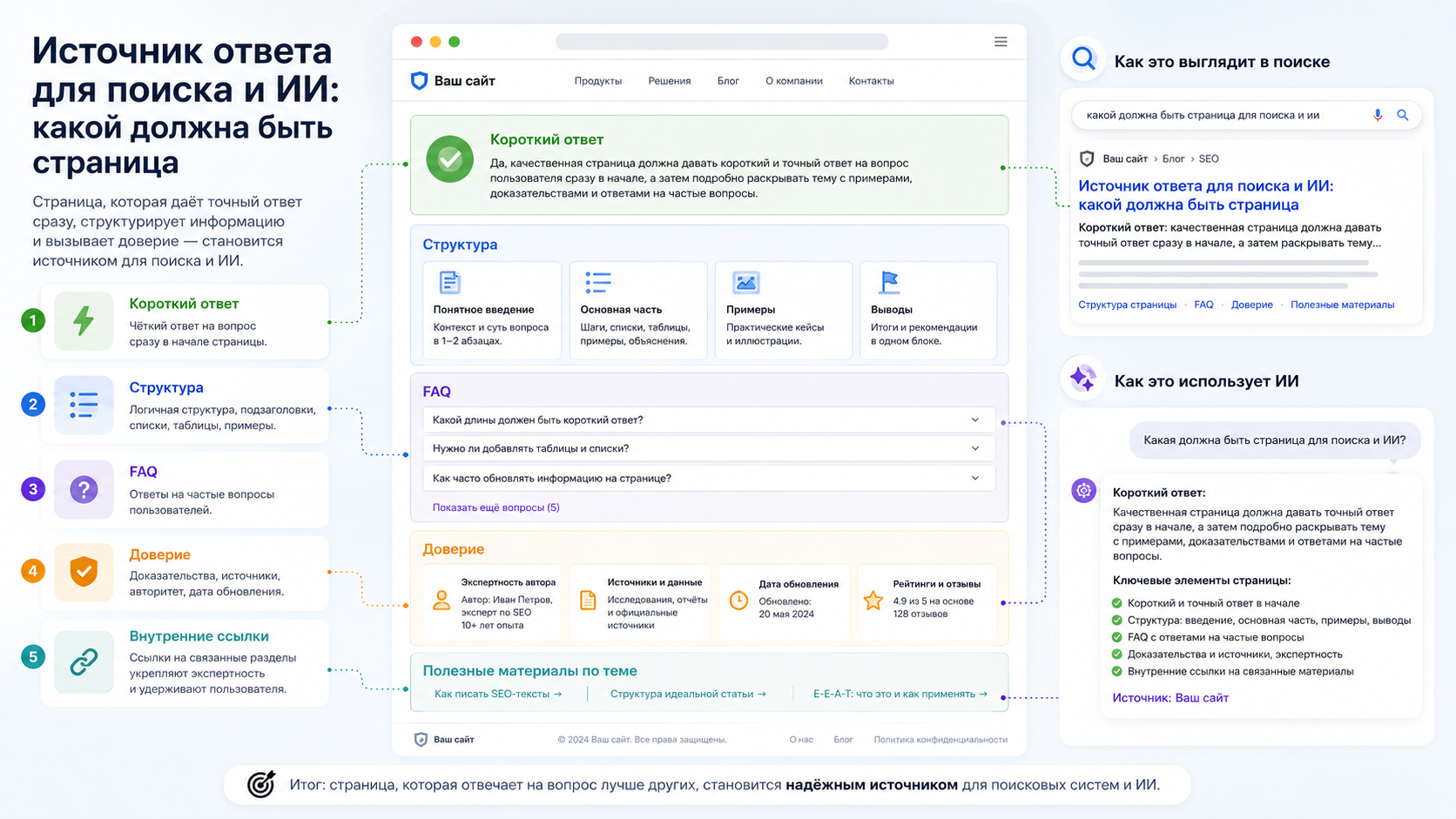The image size is (1456, 819).
Task: Click the orange shield Доверие icon
Action: click(x=84, y=572)
